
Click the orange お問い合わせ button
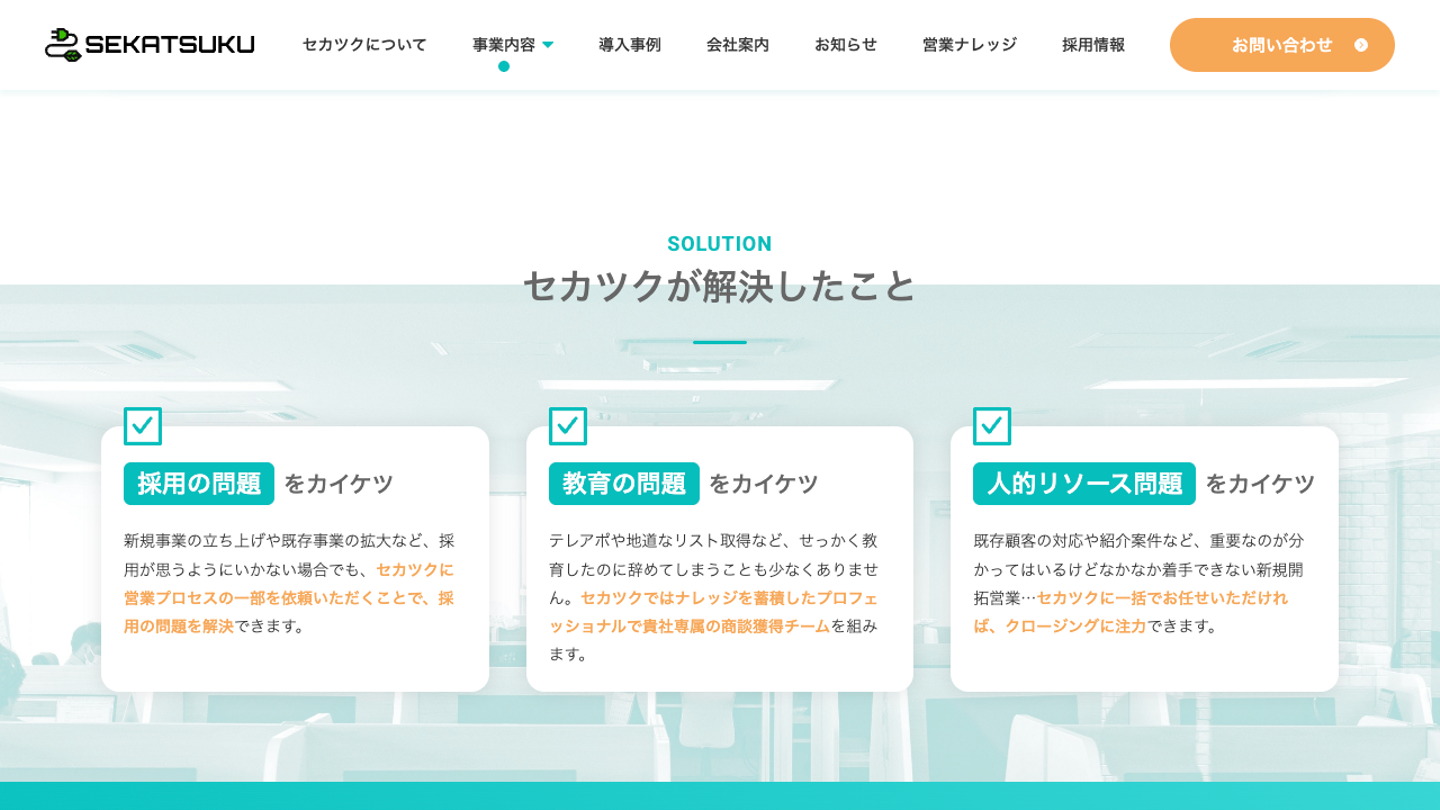point(1282,45)
